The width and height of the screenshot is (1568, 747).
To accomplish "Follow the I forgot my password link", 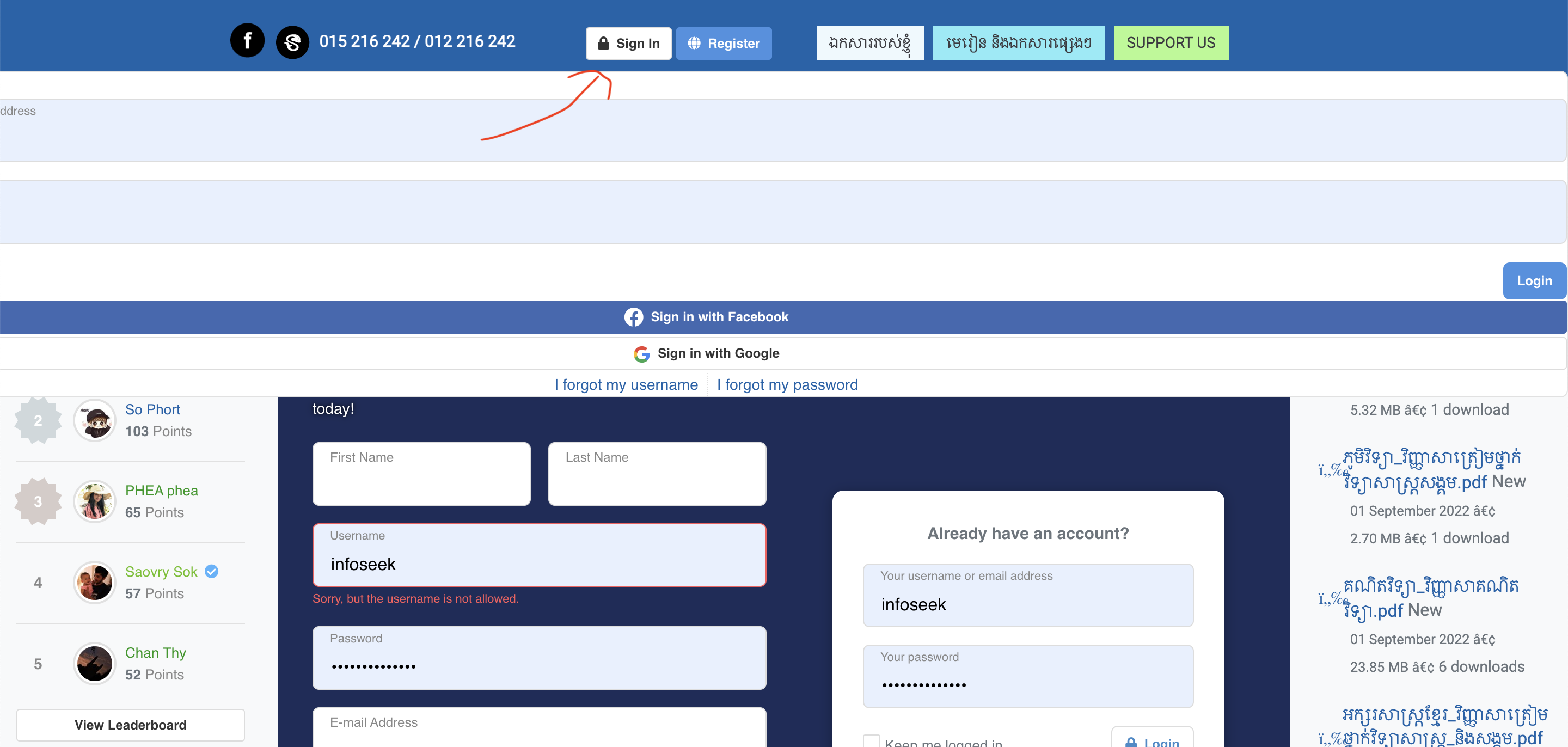I will pyautogui.click(x=787, y=385).
